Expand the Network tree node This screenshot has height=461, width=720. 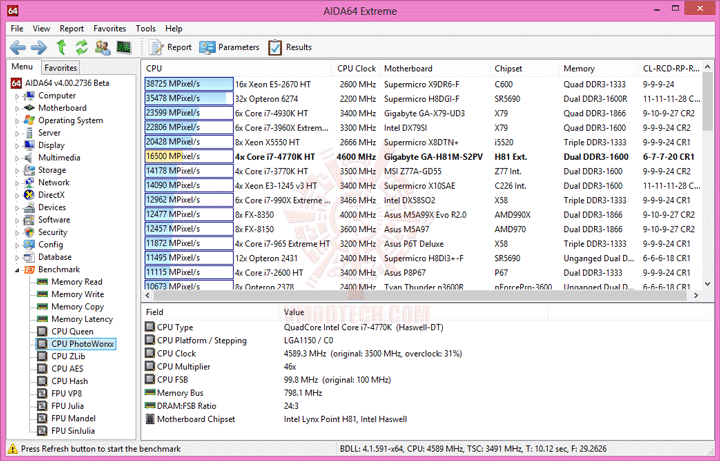[x=17, y=183]
